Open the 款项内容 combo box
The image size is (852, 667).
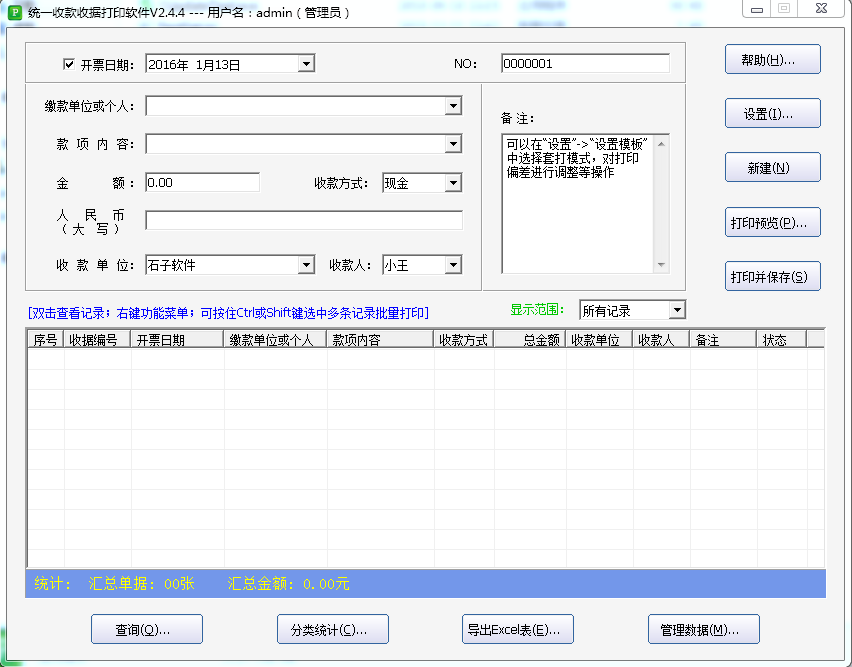click(x=453, y=142)
